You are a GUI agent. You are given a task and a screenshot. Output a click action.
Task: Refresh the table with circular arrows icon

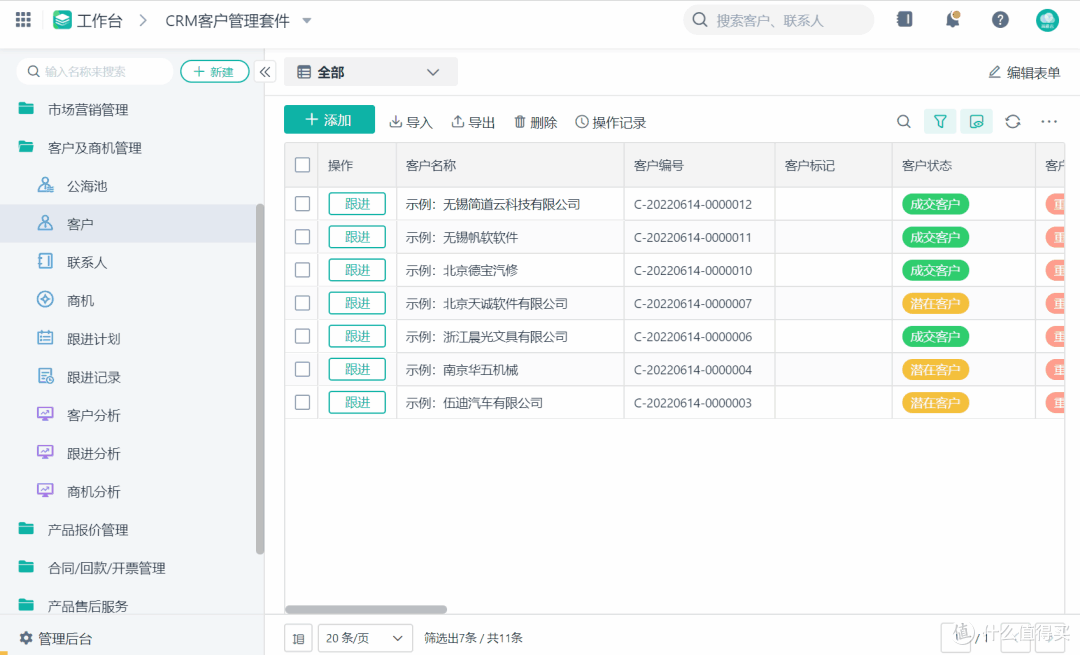click(1012, 122)
